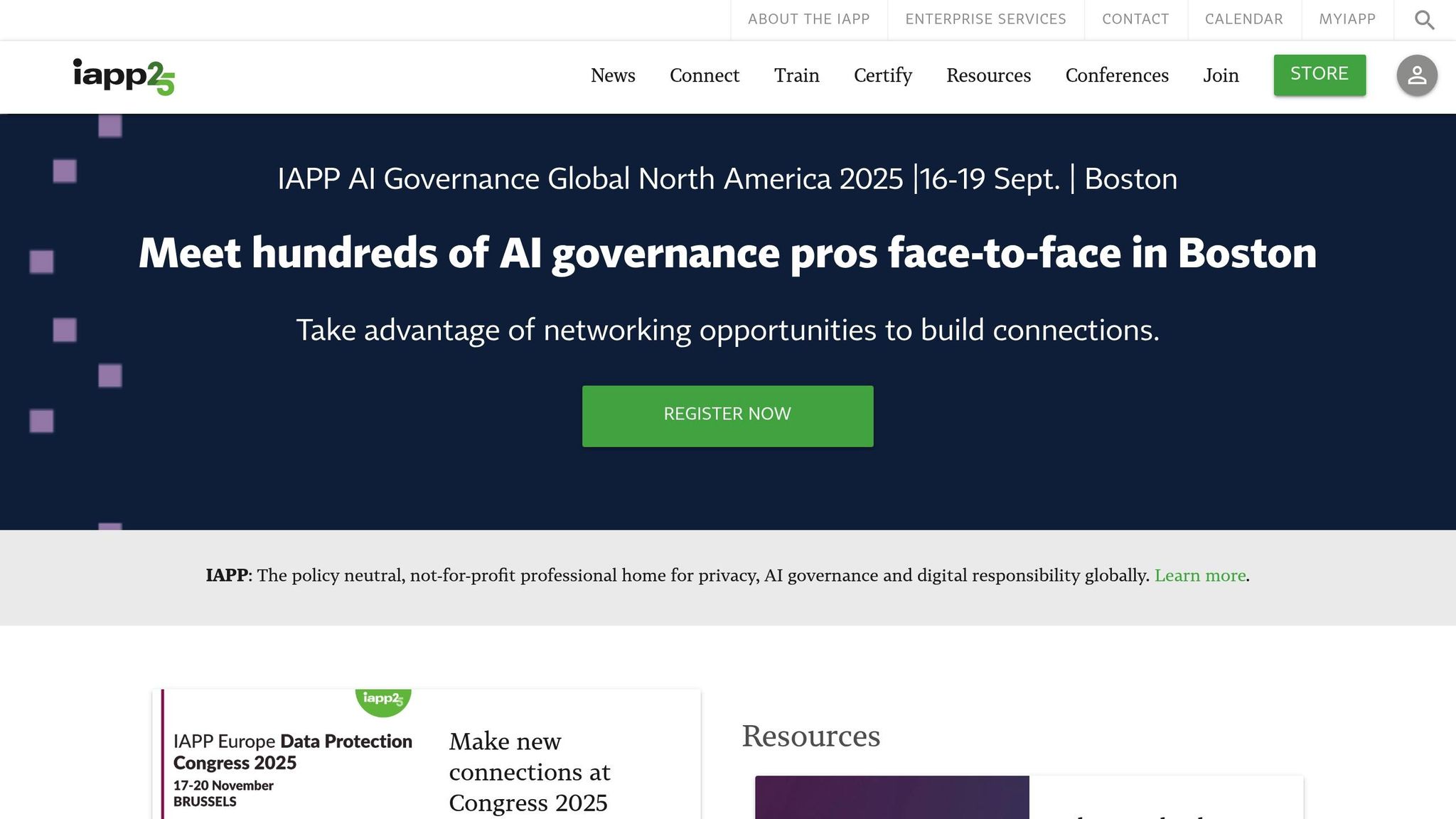Click the green iapp25 badge on Congress card
The width and height of the screenshot is (1456, 819).
(383, 700)
